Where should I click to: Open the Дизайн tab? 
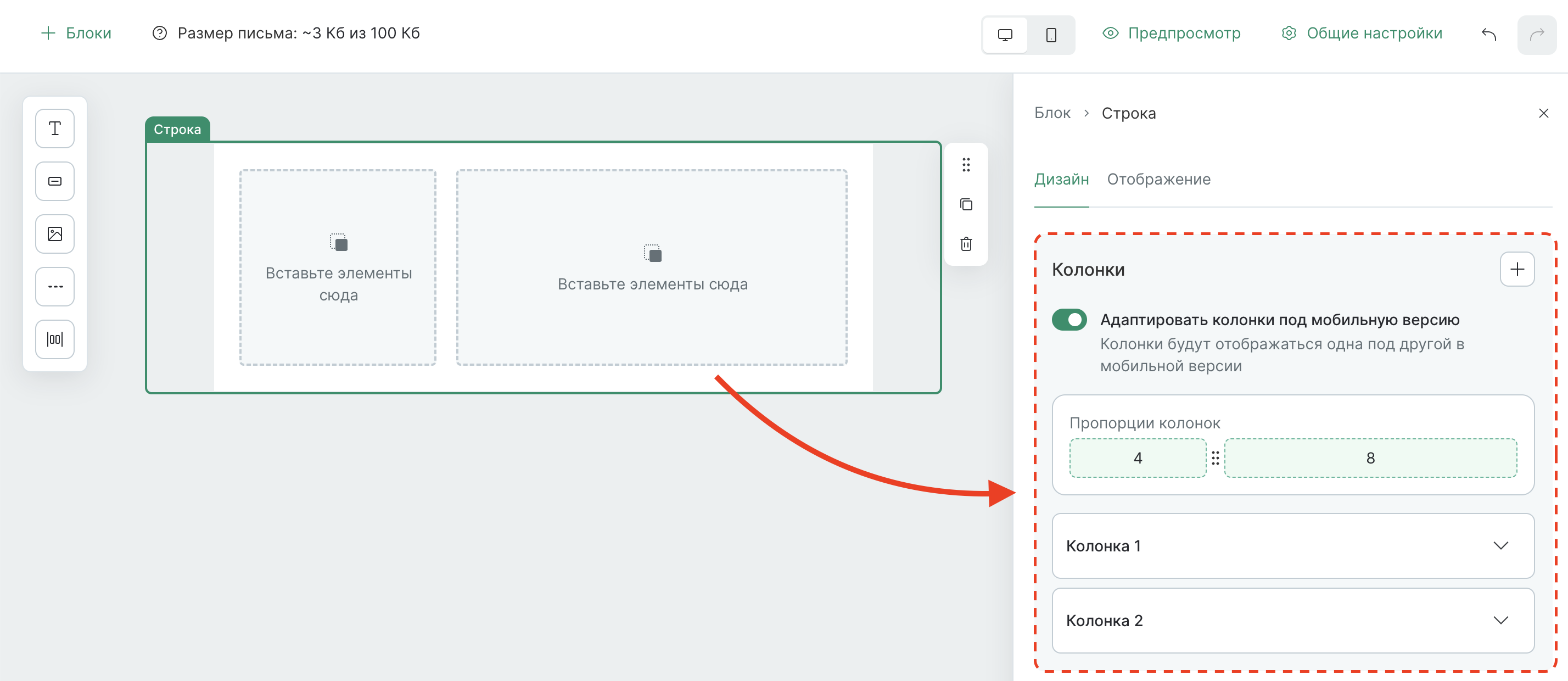pos(1062,179)
